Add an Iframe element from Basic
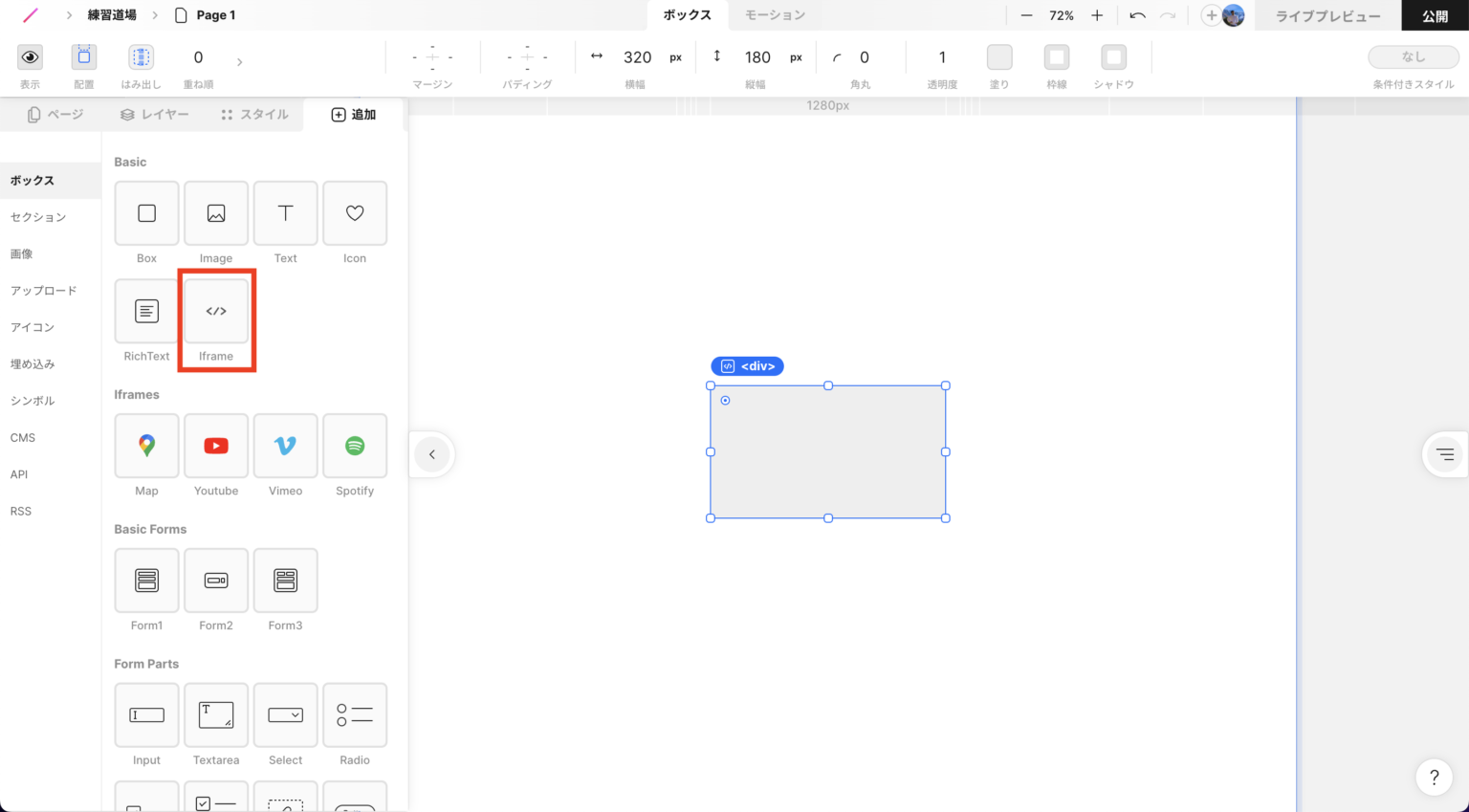The image size is (1469, 812). point(216,312)
